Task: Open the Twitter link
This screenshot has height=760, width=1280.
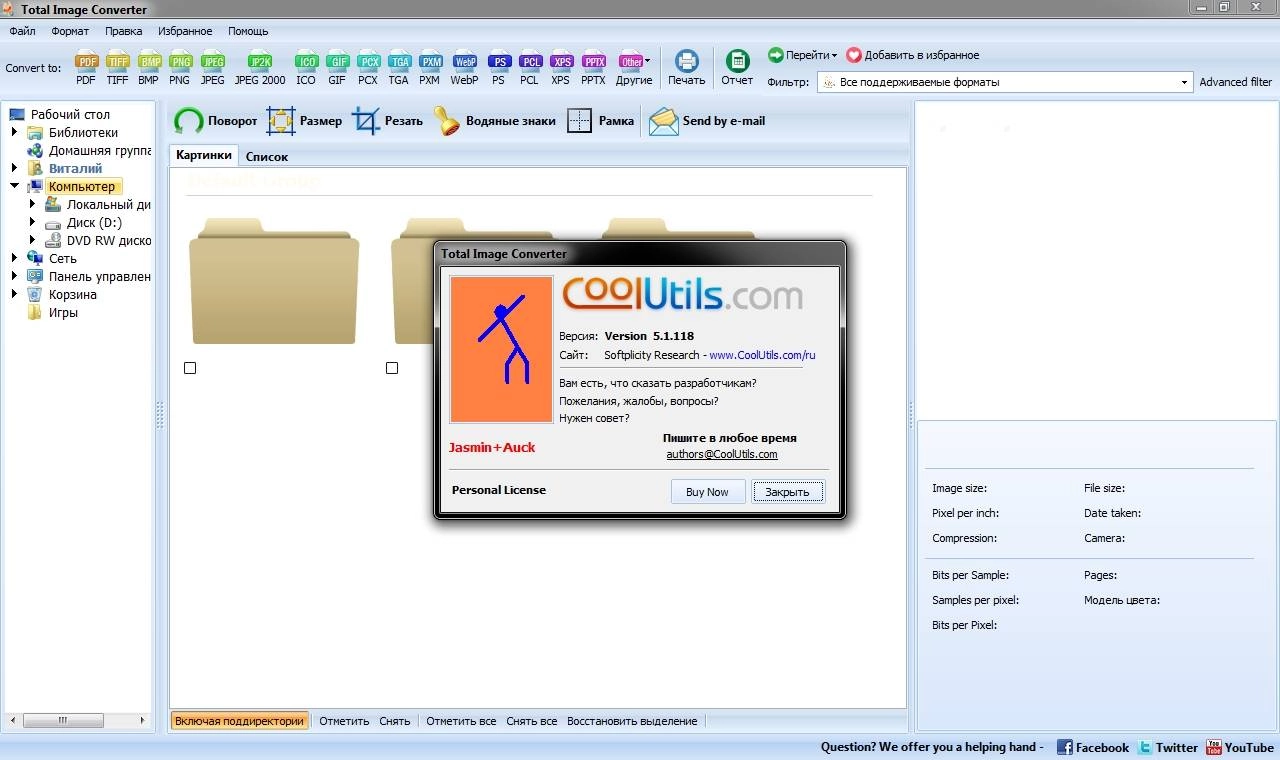Action: [x=1168, y=747]
